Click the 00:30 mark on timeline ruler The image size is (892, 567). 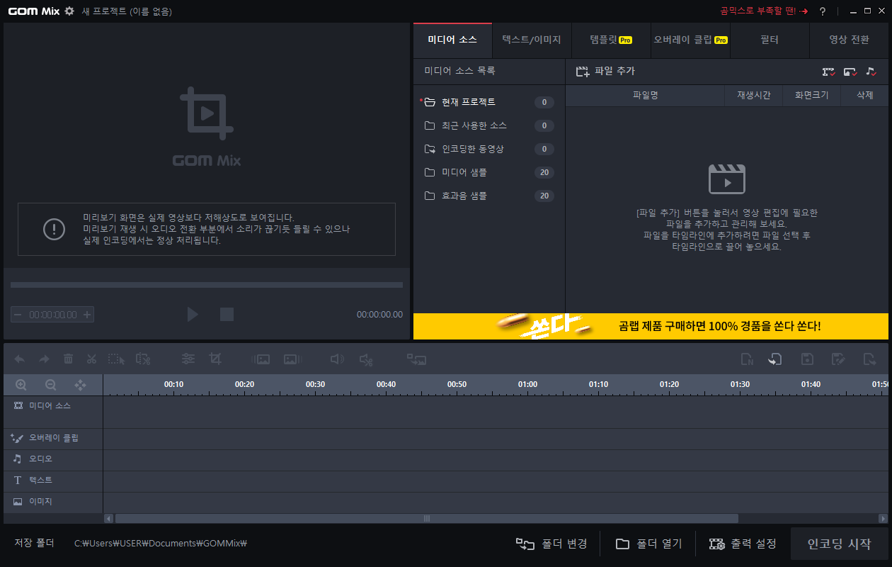(x=315, y=384)
